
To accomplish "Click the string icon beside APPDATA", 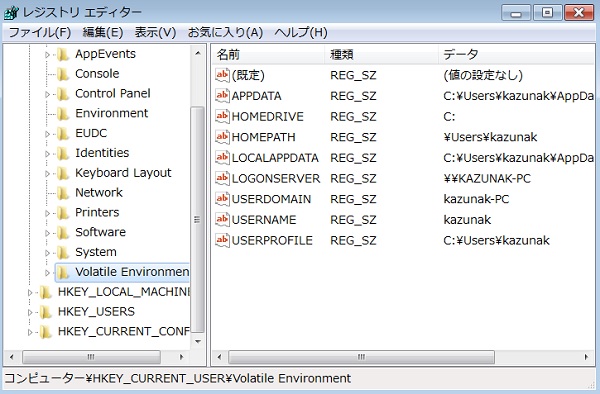I will point(222,96).
